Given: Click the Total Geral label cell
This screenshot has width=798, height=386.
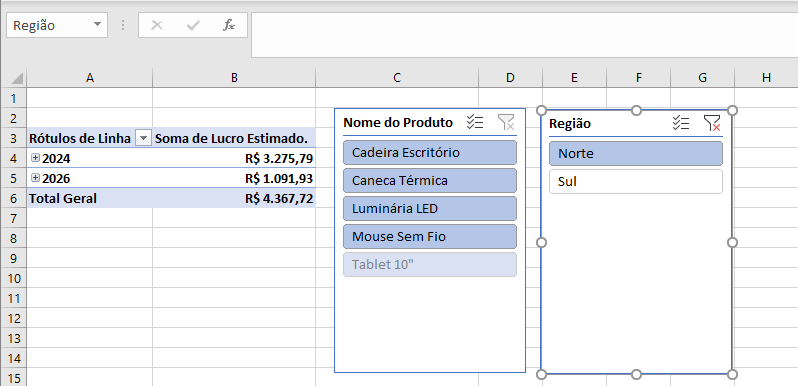Looking at the screenshot, I should [x=90, y=198].
